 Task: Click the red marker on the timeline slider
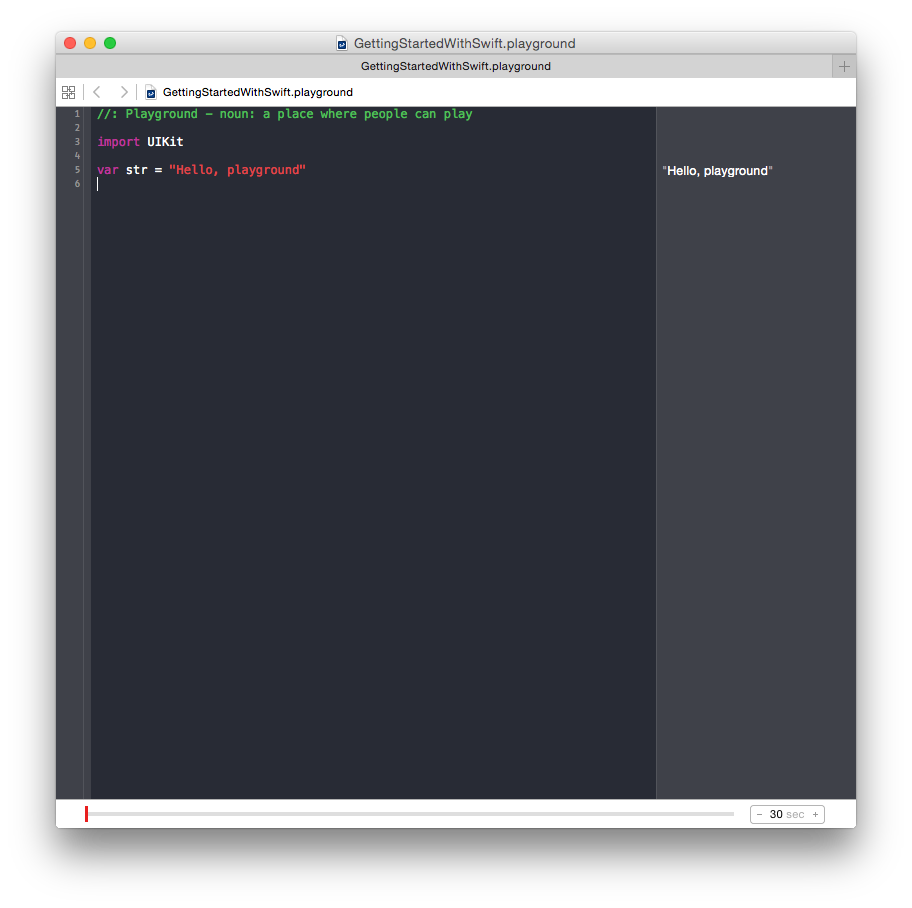click(86, 813)
